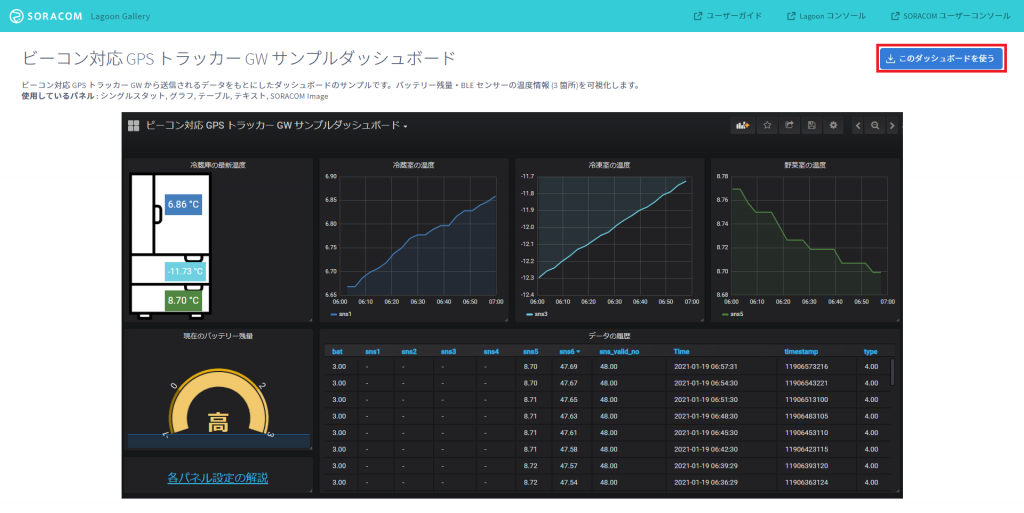Star the dashboard with the star icon
The height and width of the screenshot is (513, 1024).
[x=767, y=125]
